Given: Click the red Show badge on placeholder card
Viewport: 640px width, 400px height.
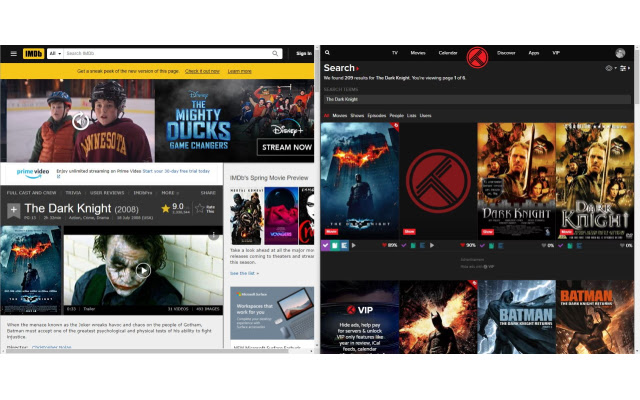Looking at the screenshot, I should coord(409,231).
